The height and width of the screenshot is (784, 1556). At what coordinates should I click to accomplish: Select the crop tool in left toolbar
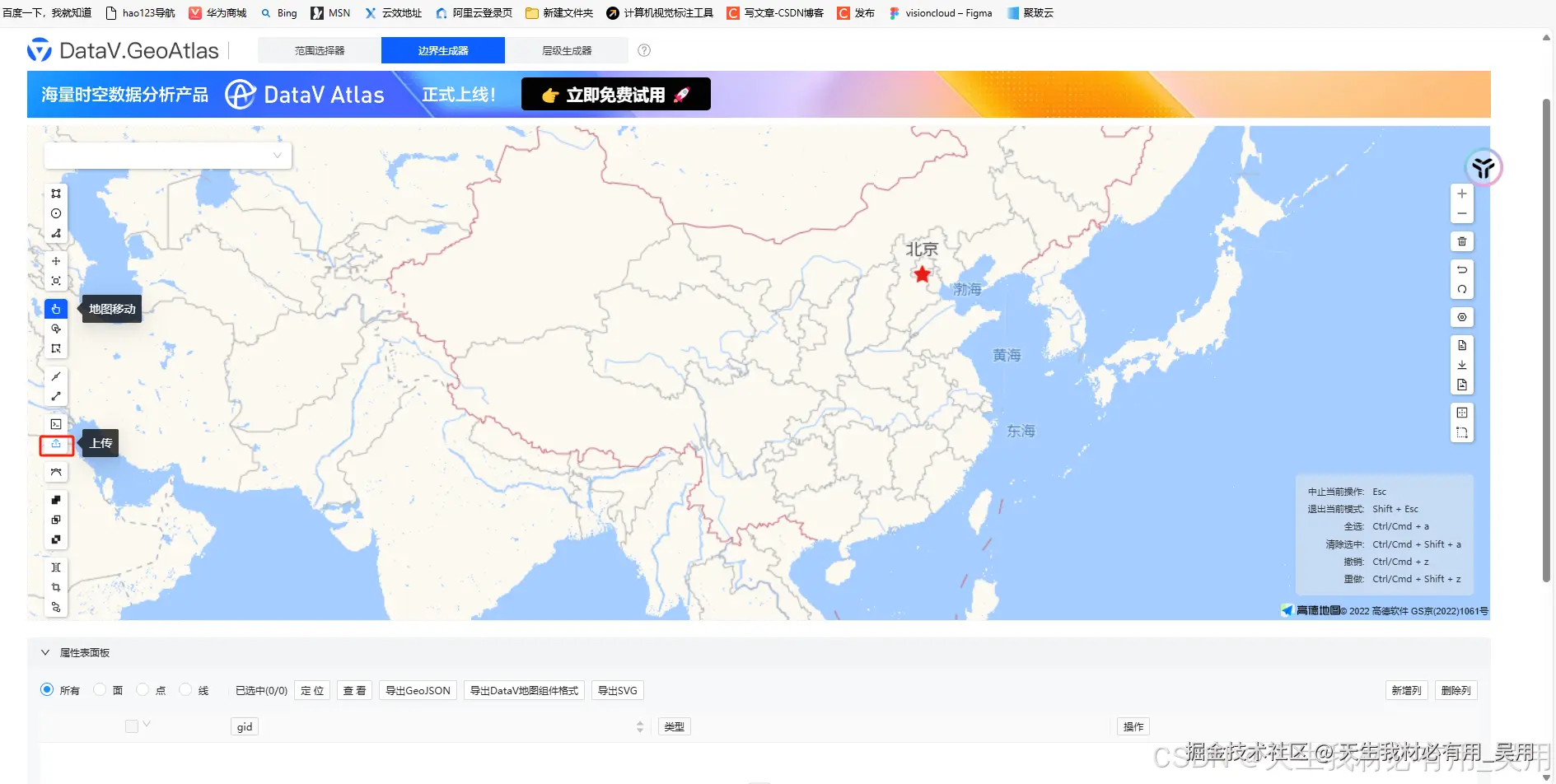click(56, 587)
